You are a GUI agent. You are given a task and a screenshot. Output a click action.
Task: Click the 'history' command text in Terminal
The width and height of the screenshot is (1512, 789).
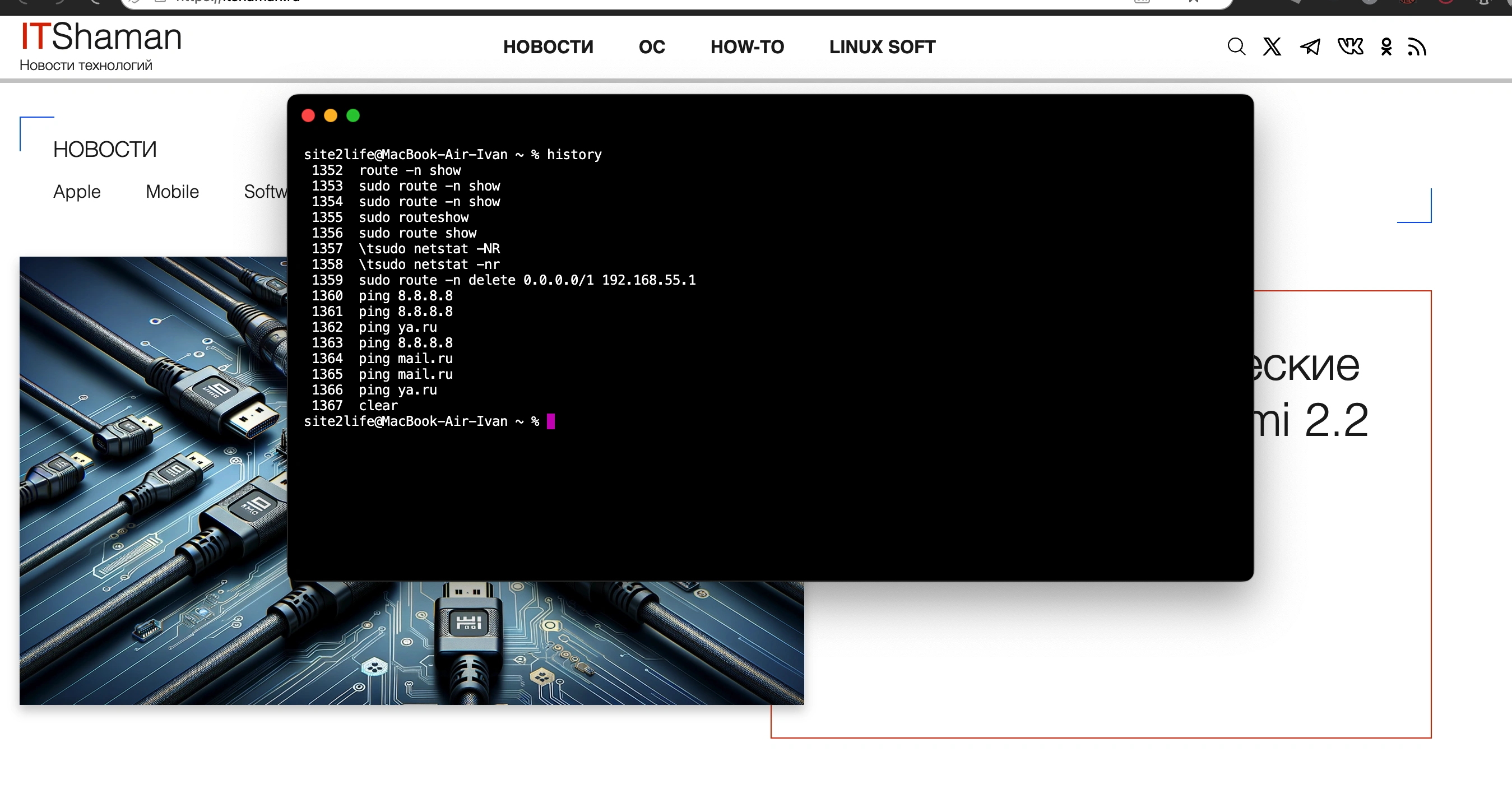(574, 155)
